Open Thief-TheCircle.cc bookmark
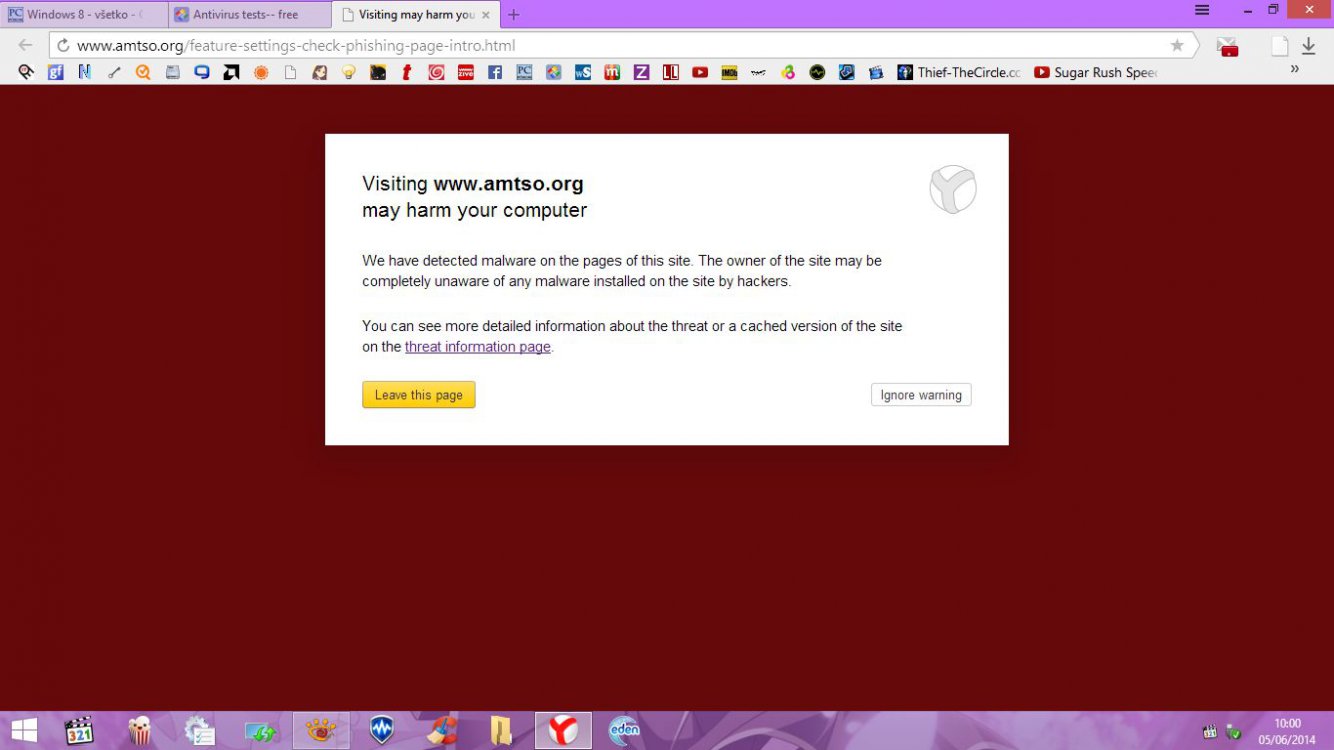This screenshot has width=1334, height=750. click(959, 72)
